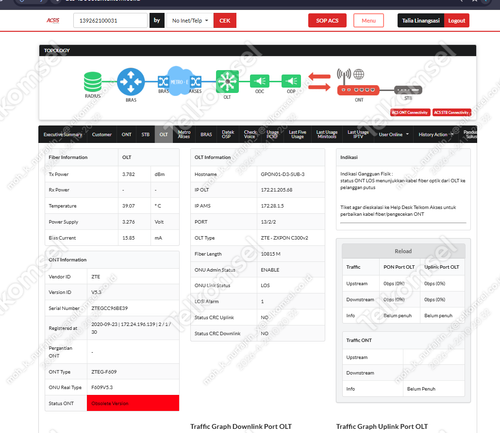Click Tx Power value 3.782
The image size is (500, 433).
128,174
